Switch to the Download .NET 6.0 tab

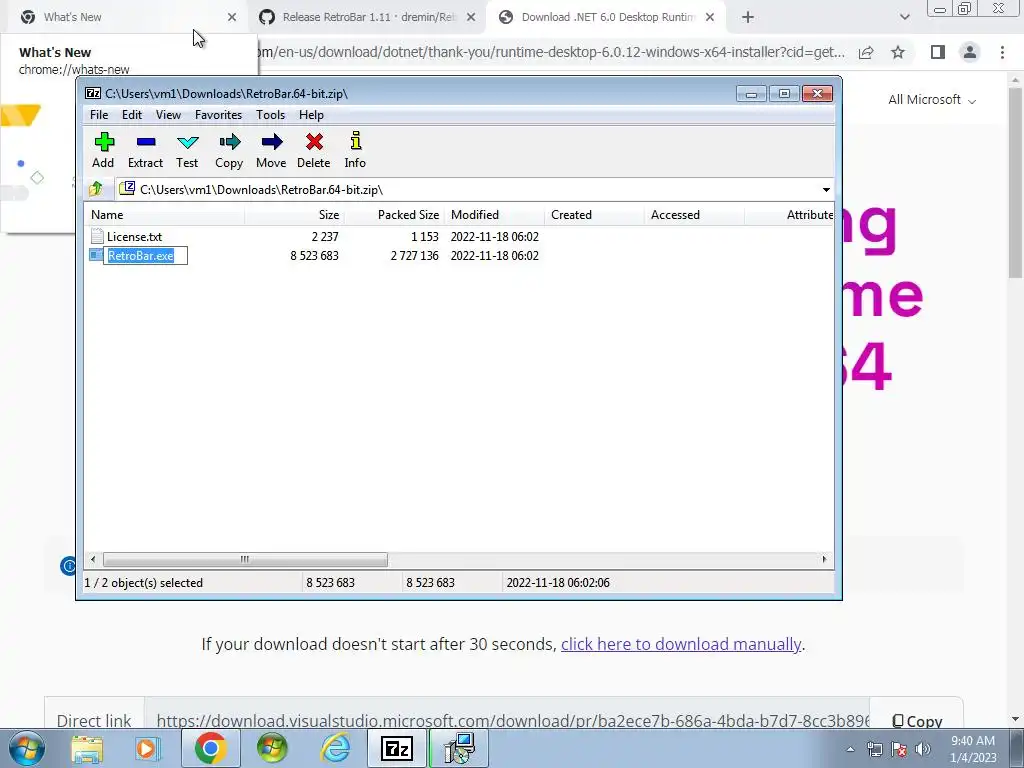[x=604, y=17]
